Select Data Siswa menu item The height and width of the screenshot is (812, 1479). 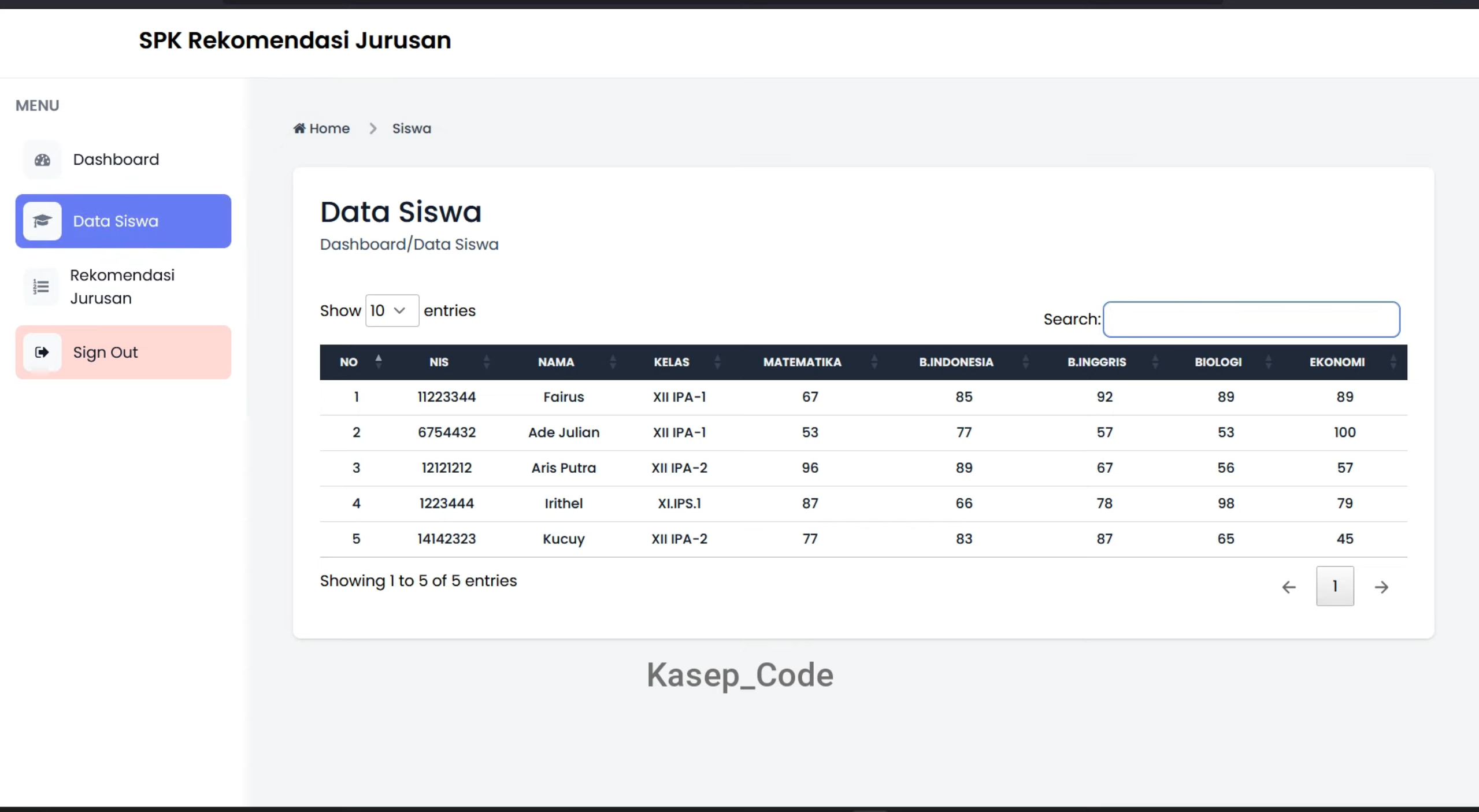point(123,221)
